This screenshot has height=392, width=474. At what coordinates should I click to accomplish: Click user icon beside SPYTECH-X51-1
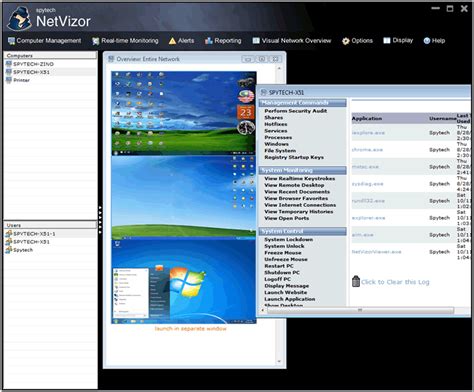pos(9,234)
